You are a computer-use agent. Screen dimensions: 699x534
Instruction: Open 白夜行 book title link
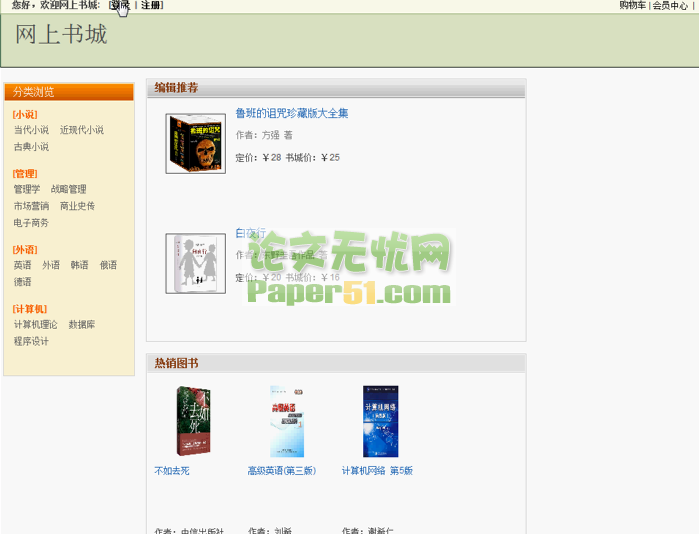click(x=251, y=233)
